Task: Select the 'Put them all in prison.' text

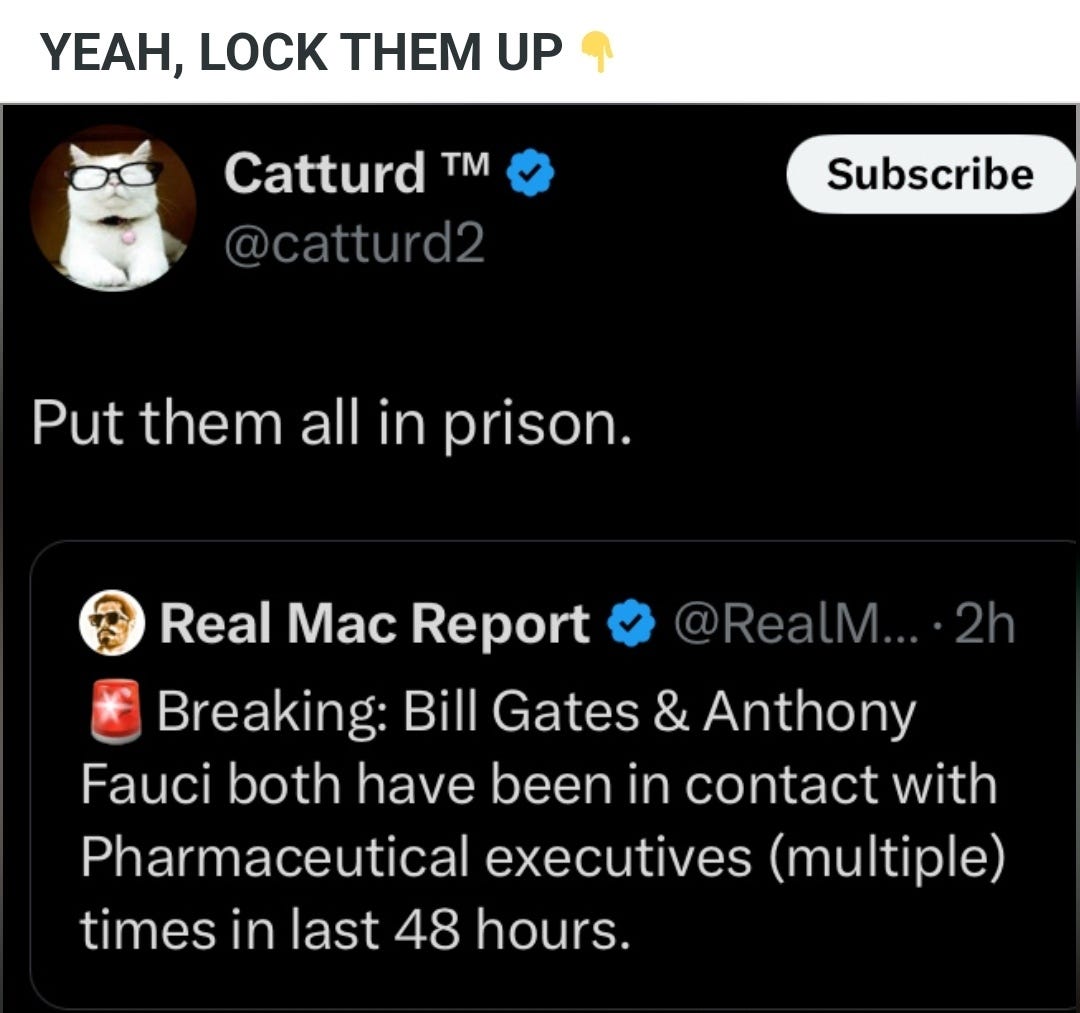Action: (331, 424)
